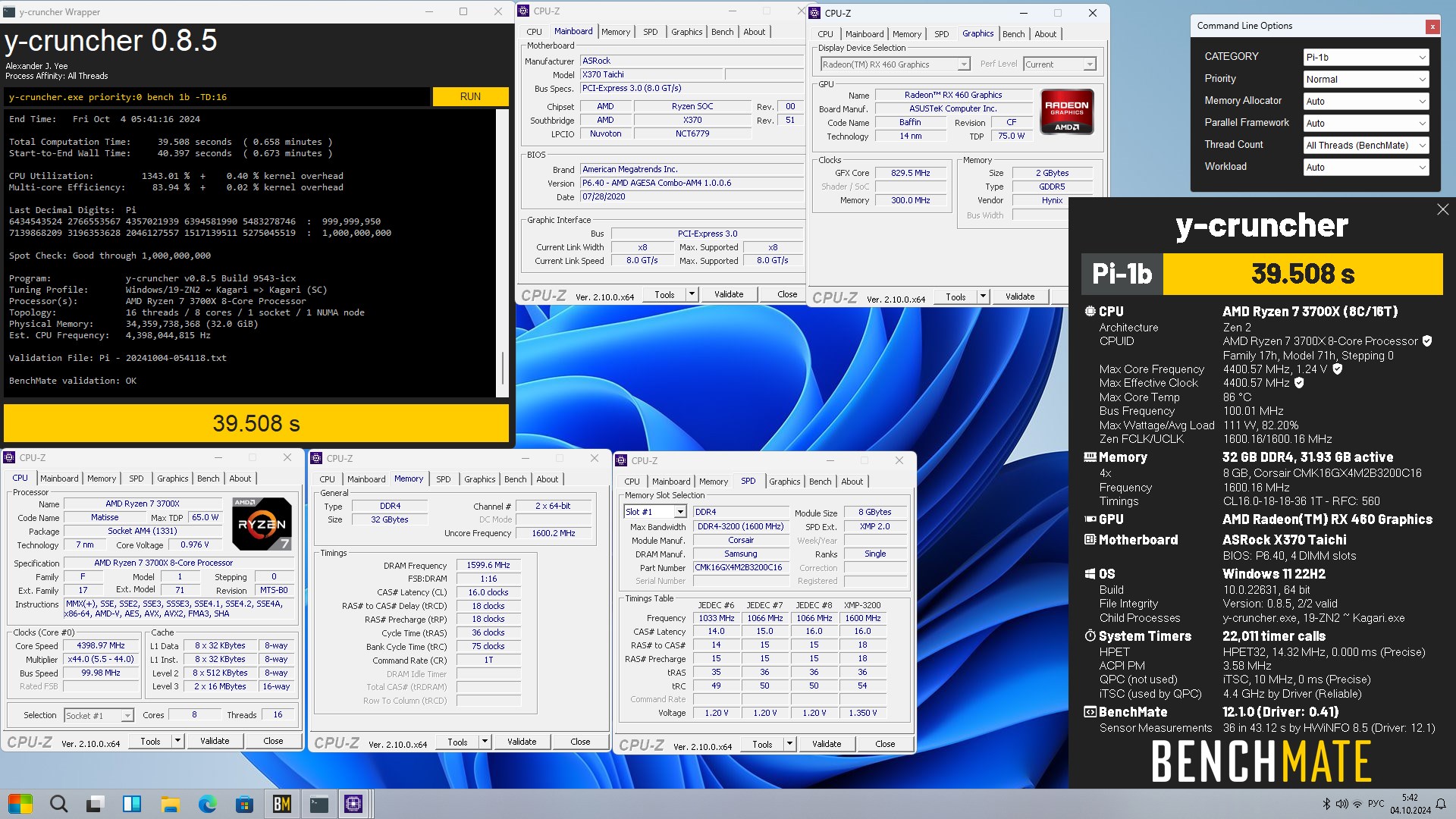Image resolution: width=1456 pixels, height=819 pixels.
Task: Open Microsoft Edge from the taskbar
Action: pyautogui.click(x=207, y=804)
